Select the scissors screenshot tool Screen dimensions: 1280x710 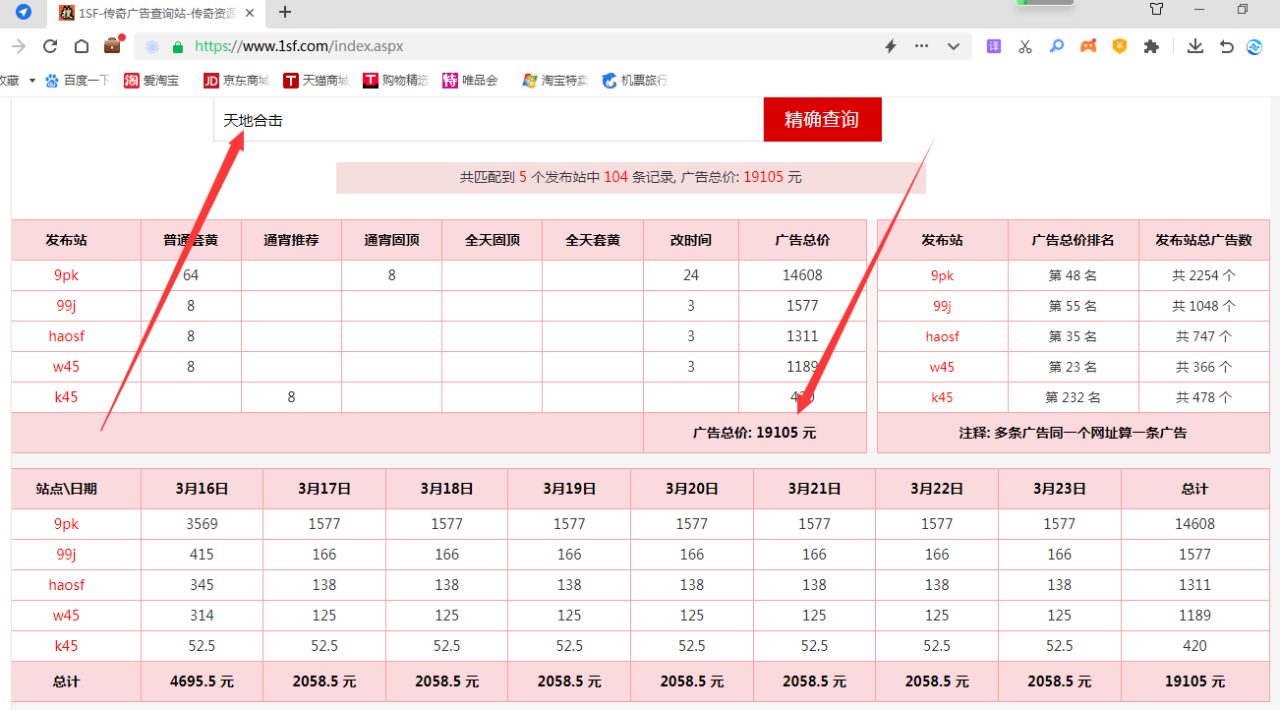[1025, 46]
